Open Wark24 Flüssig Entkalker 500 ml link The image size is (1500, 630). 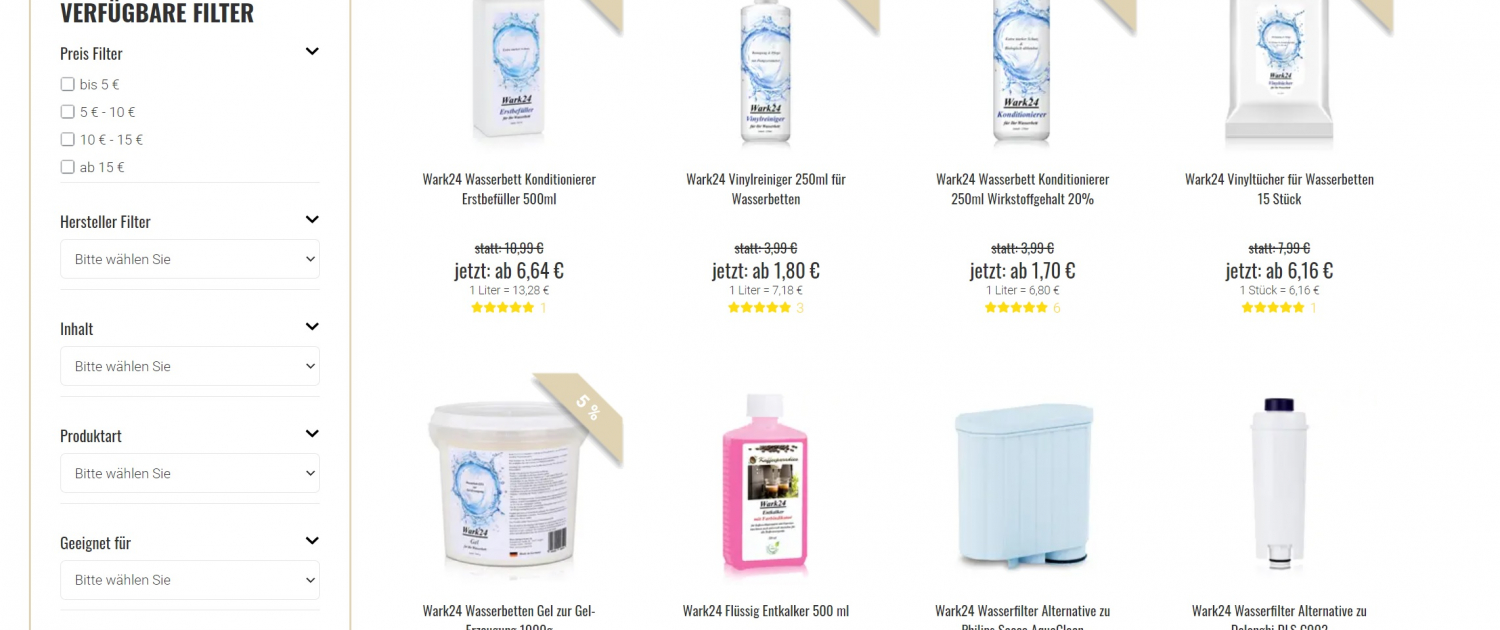pos(766,611)
